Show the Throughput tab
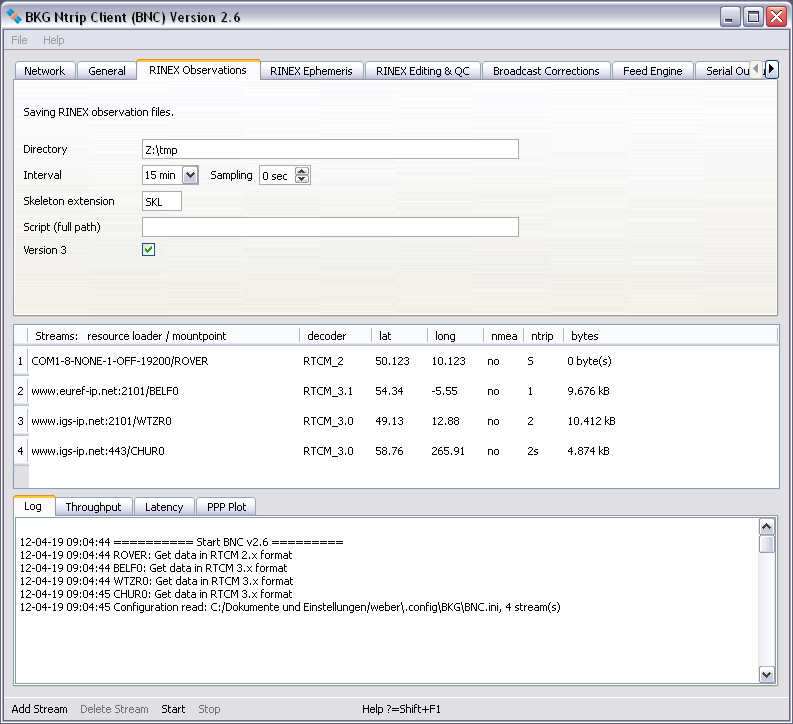Viewport: 793px width, 724px height. click(x=93, y=507)
